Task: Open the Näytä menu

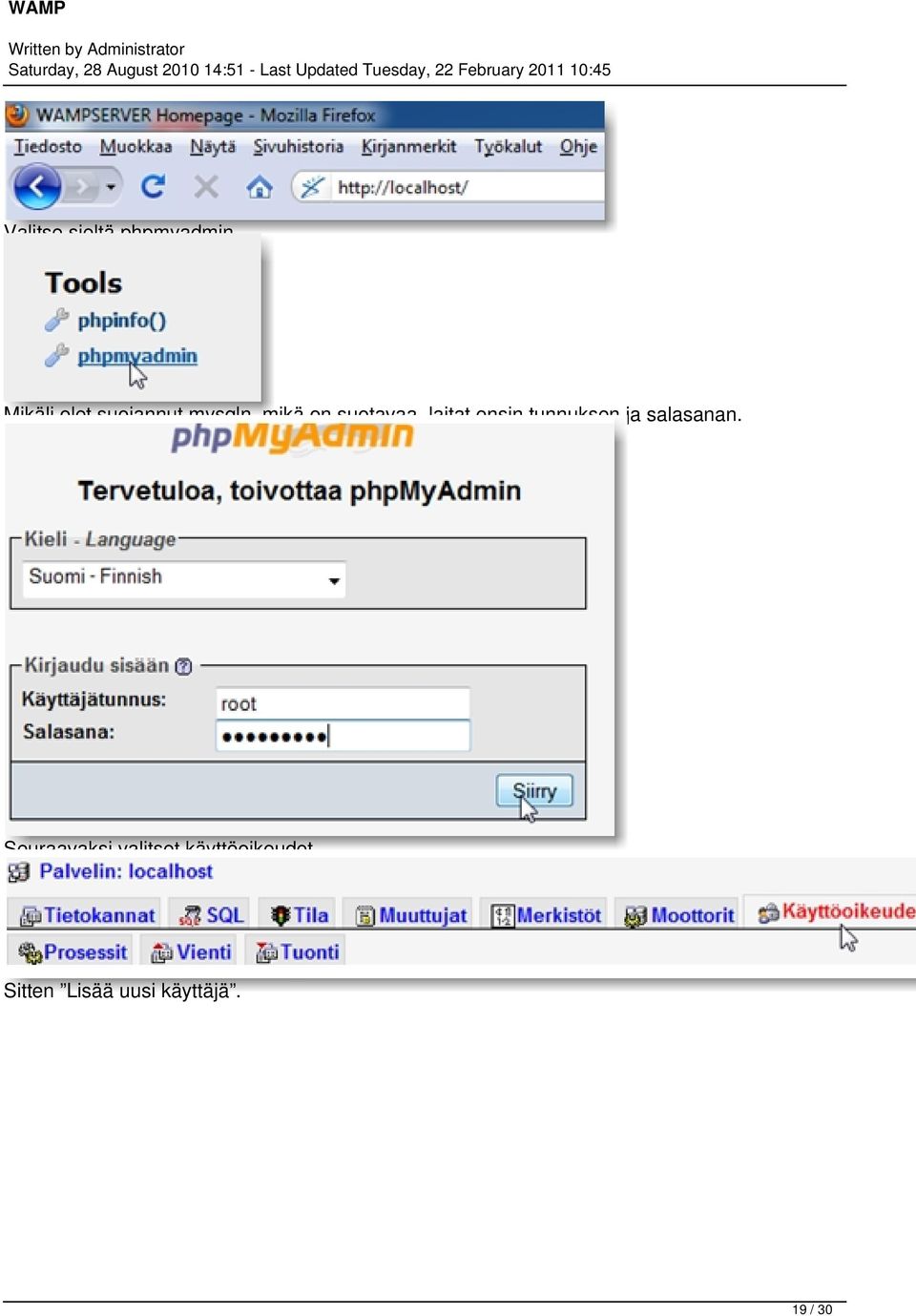Action: [x=213, y=147]
